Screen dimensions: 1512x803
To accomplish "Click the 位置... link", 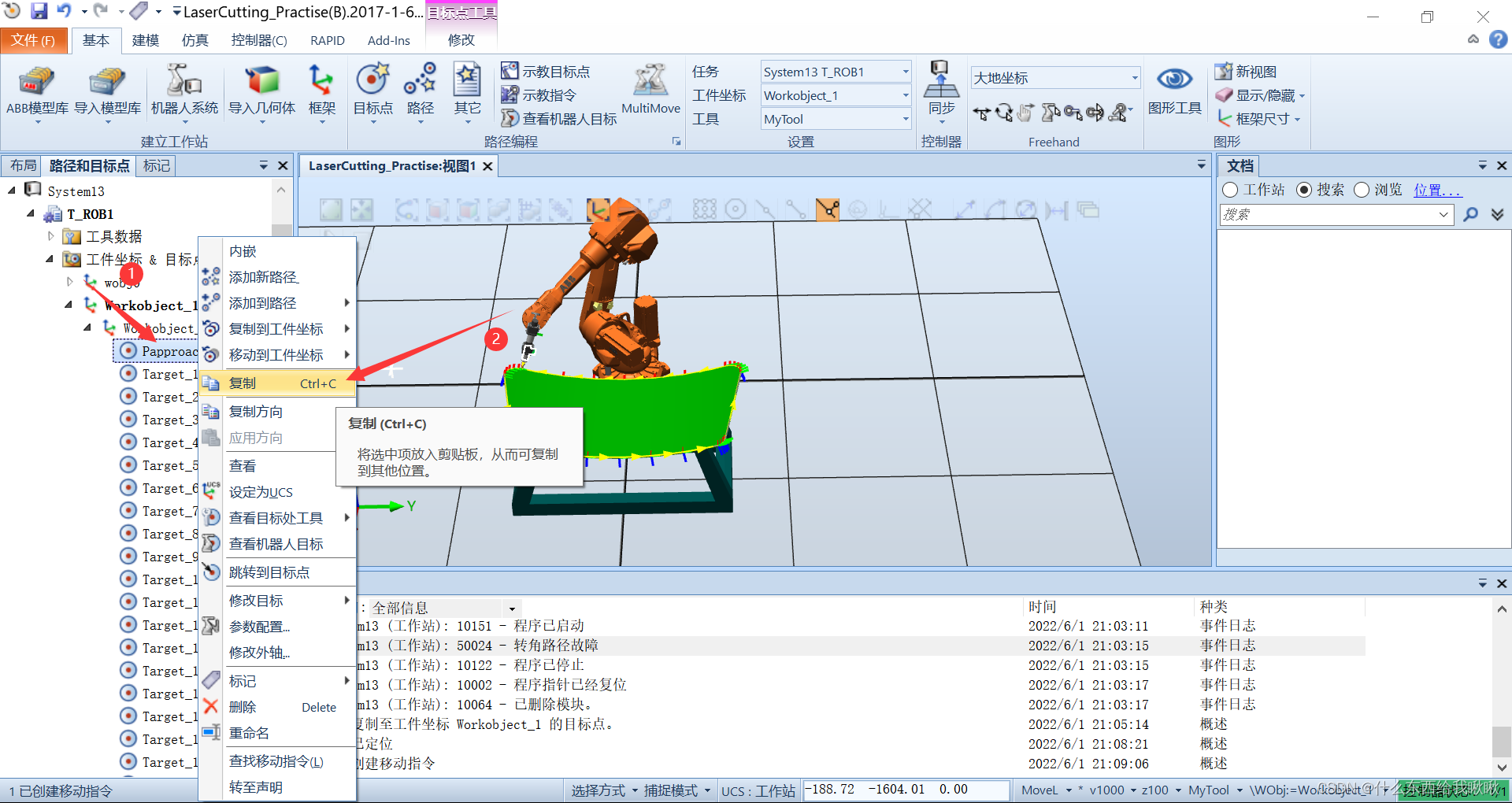I will pos(1437,190).
